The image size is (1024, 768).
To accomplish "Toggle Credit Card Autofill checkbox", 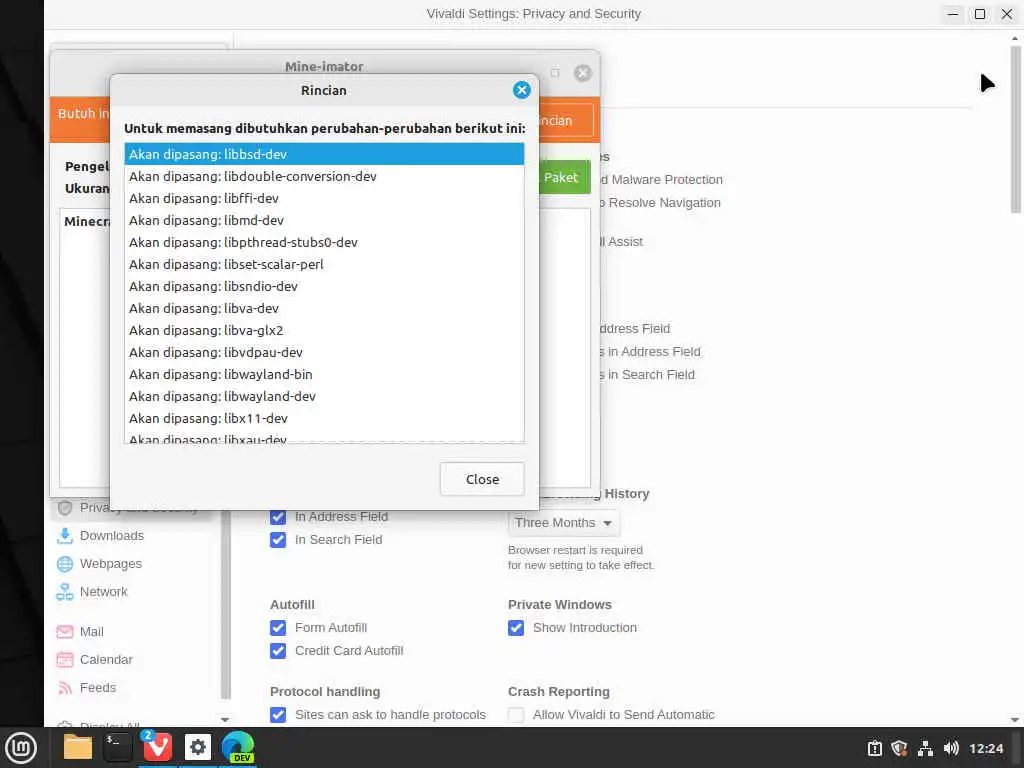I will tap(278, 651).
